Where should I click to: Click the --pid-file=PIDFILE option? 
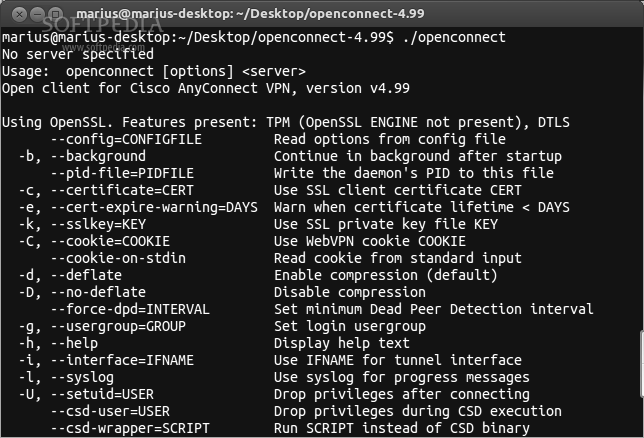[122, 173]
